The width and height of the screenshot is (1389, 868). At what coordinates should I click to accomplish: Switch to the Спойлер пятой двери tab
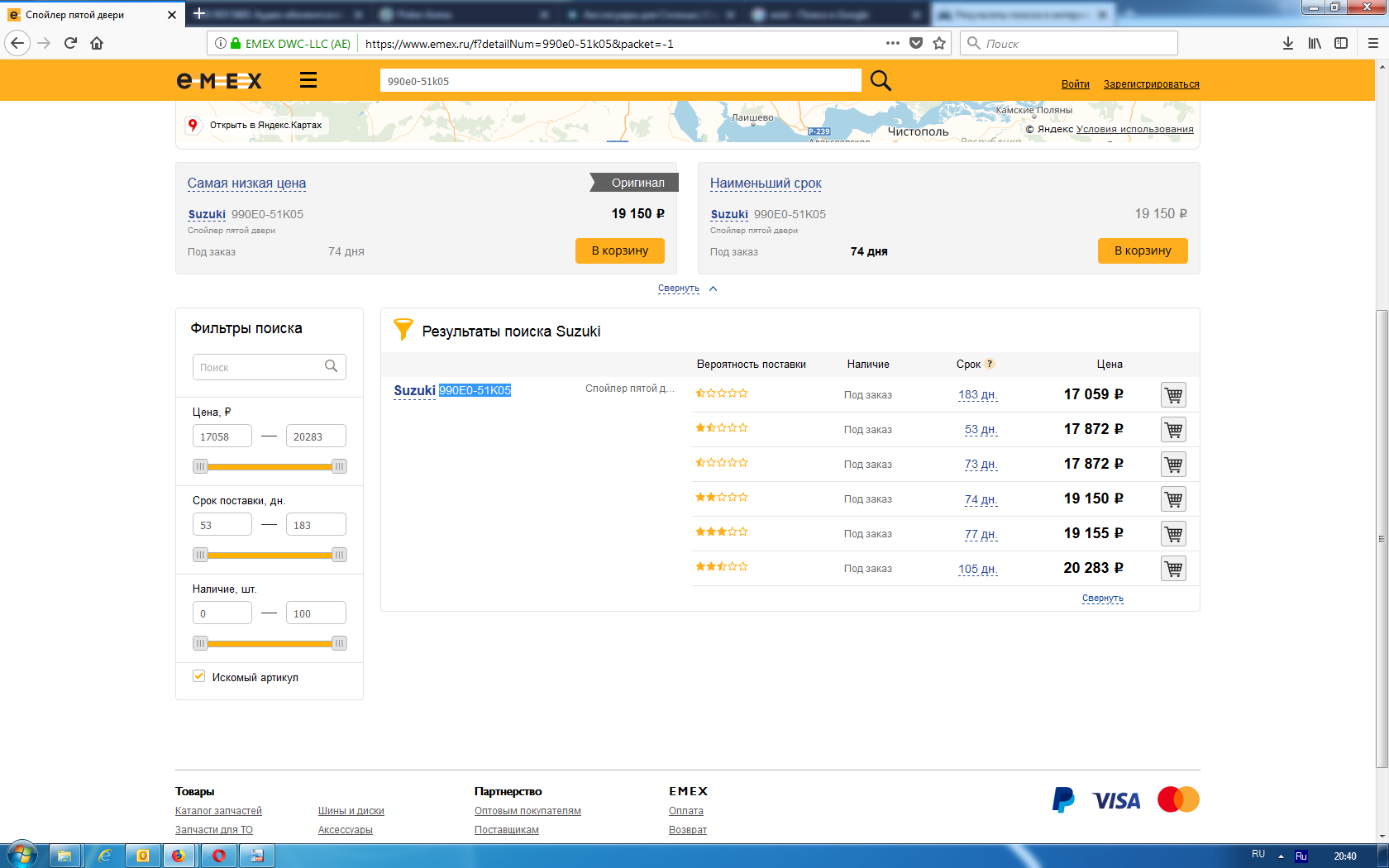(93, 14)
